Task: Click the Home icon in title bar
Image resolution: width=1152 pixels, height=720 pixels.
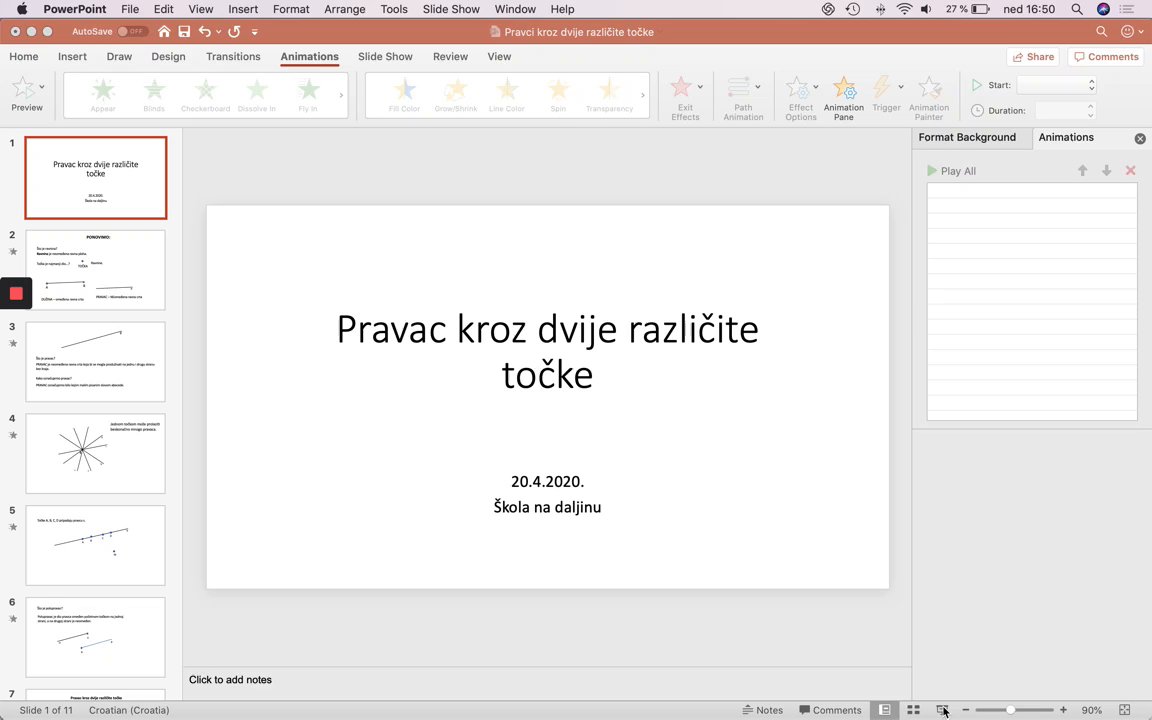Action: (164, 32)
